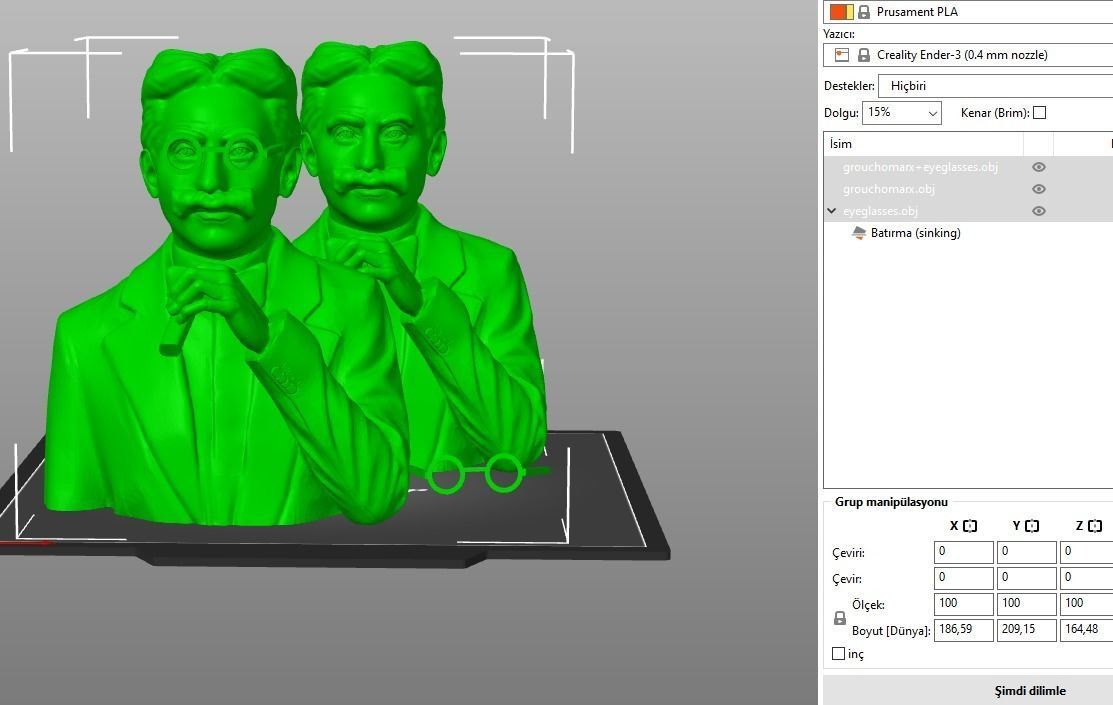Image resolution: width=1113 pixels, height=705 pixels.
Task: Click the Boyut Z field showing 164,48
Action: pyautogui.click(x=1086, y=630)
